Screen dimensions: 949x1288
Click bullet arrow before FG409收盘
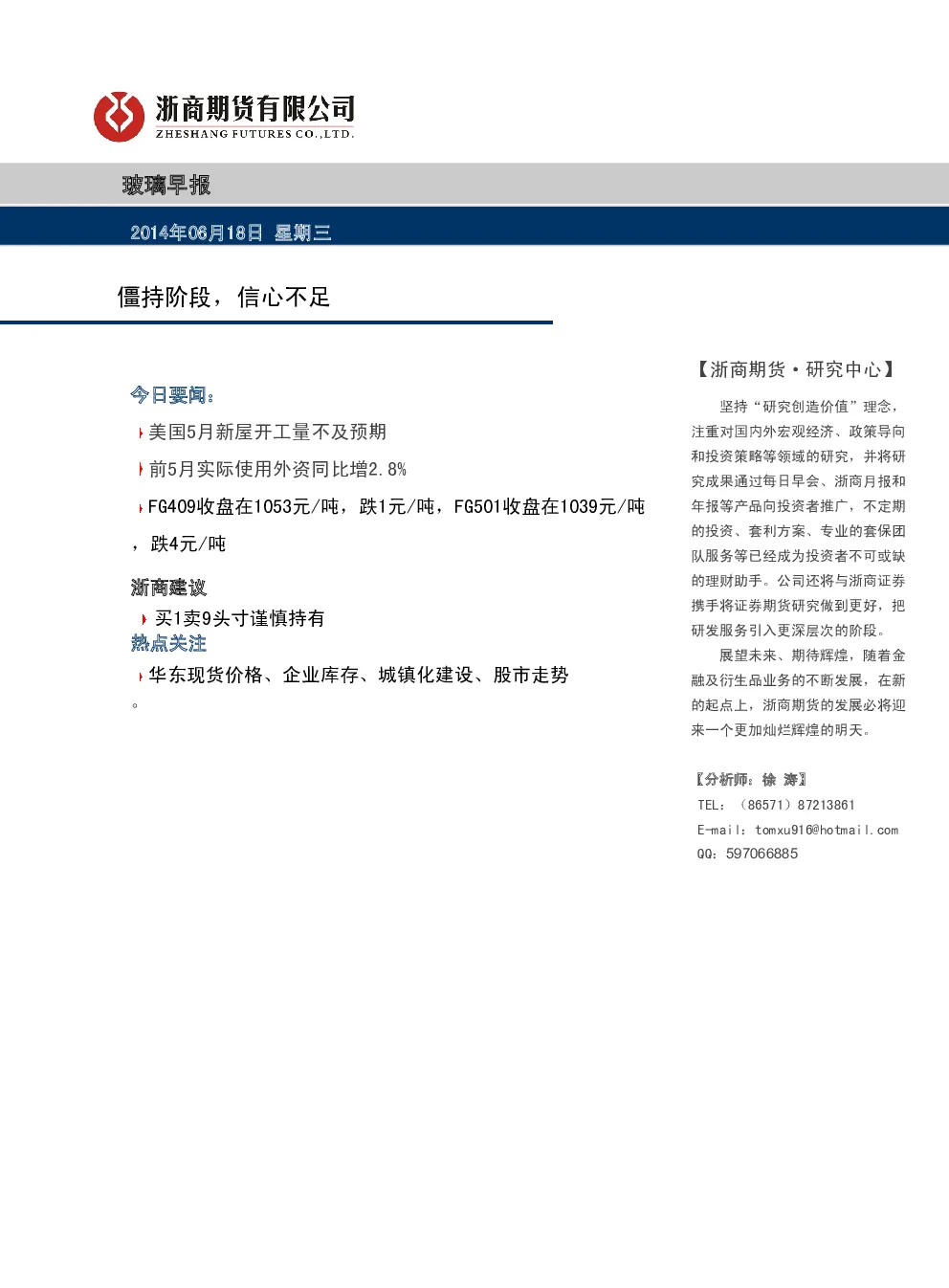tap(141, 508)
